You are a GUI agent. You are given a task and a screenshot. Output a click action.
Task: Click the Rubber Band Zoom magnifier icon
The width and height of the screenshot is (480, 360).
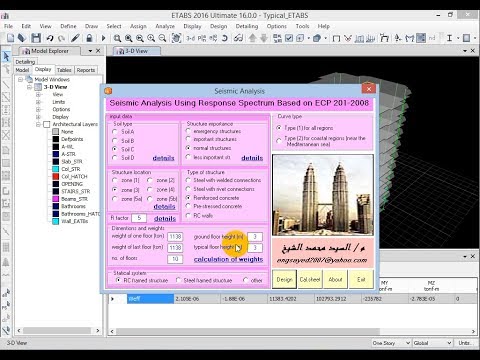click(117, 38)
